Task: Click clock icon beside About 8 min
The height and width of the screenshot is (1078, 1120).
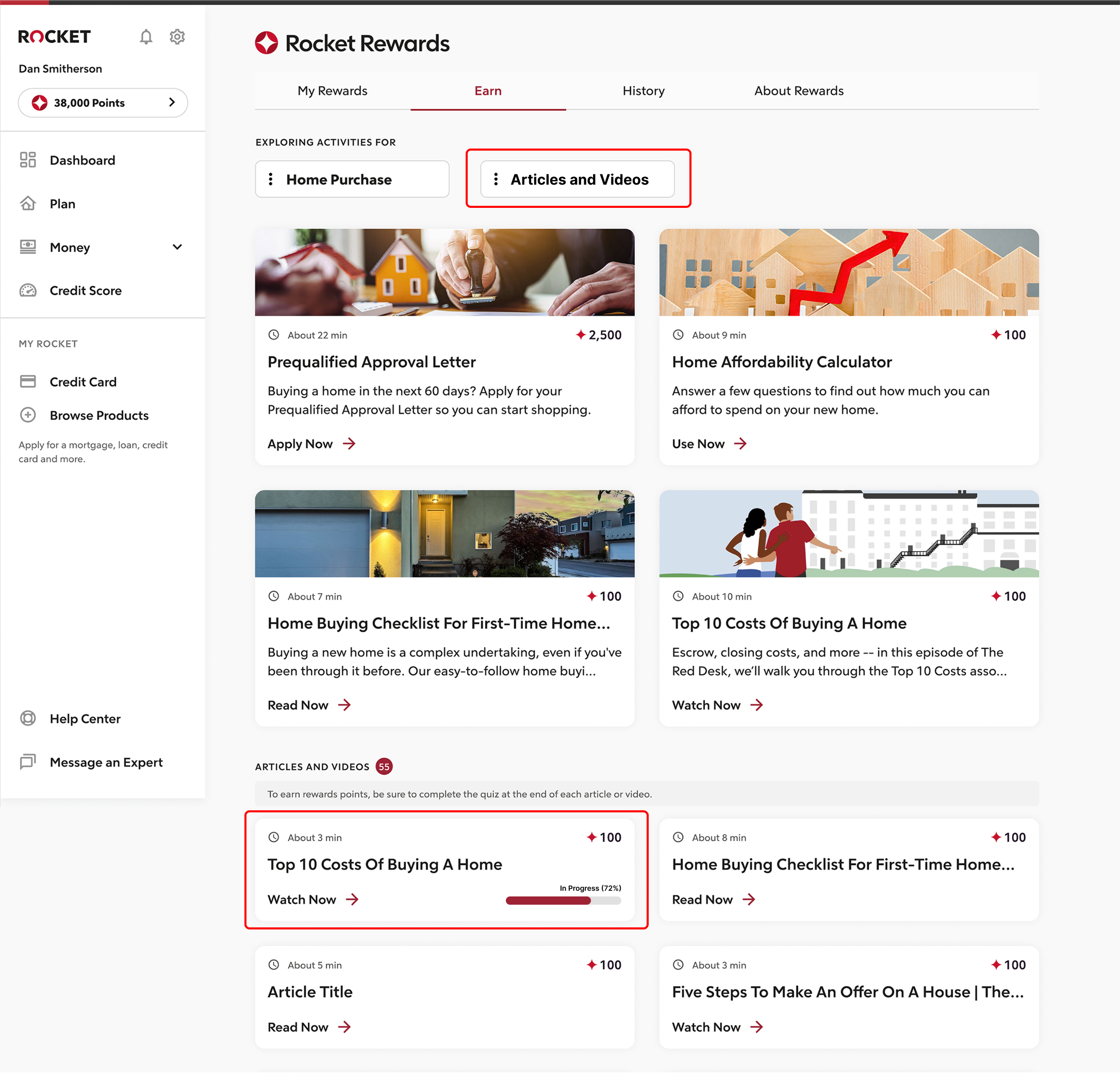Action: click(x=678, y=837)
